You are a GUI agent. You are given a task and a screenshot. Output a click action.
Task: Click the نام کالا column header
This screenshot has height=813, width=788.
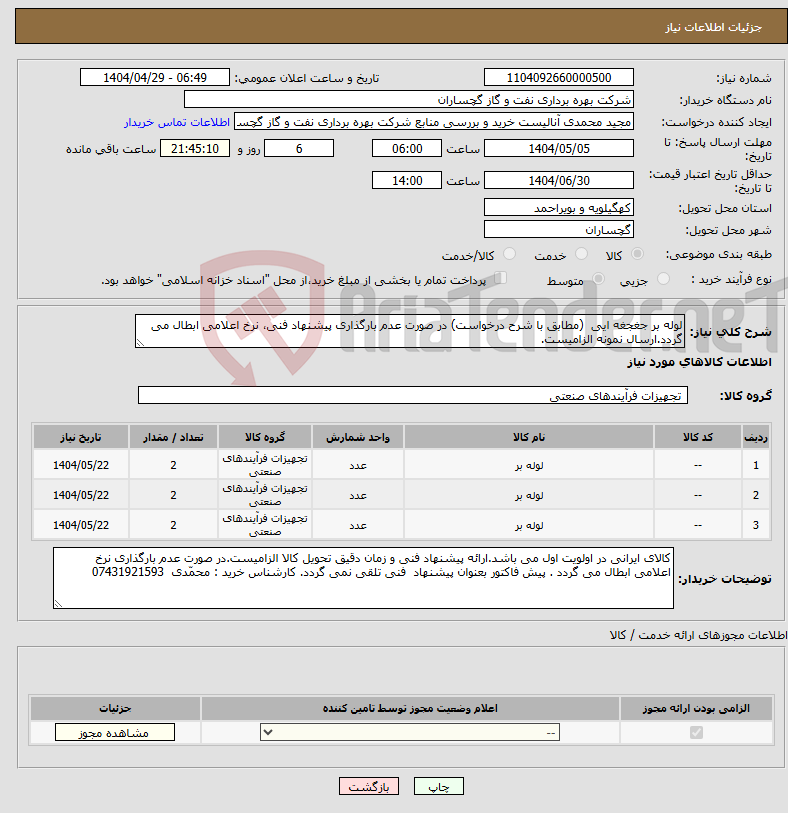click(529, 437)
